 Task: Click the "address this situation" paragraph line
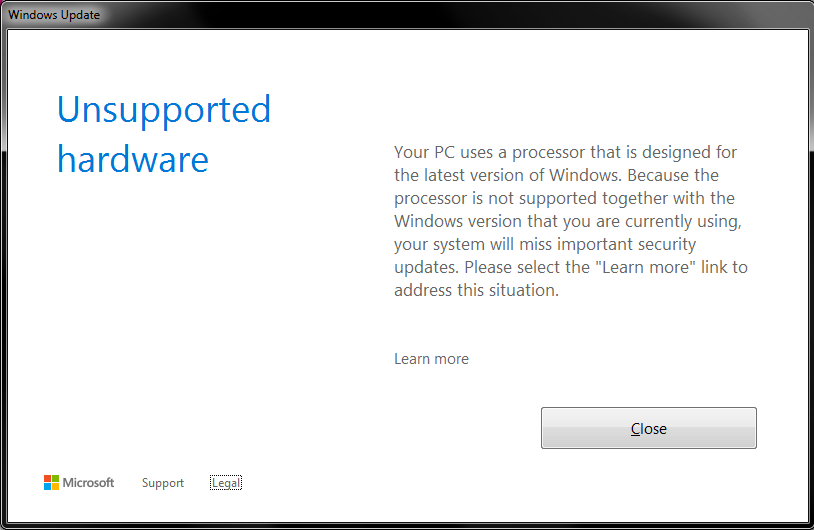click(x=476, y=290)
